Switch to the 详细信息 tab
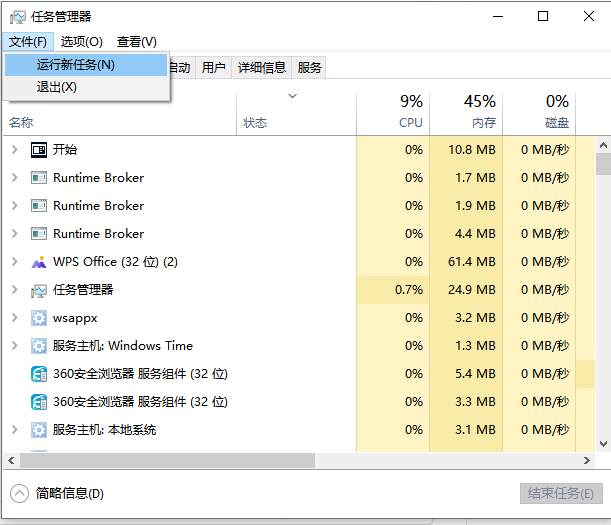This screenshot has height=525, width=611. point(262,68)
